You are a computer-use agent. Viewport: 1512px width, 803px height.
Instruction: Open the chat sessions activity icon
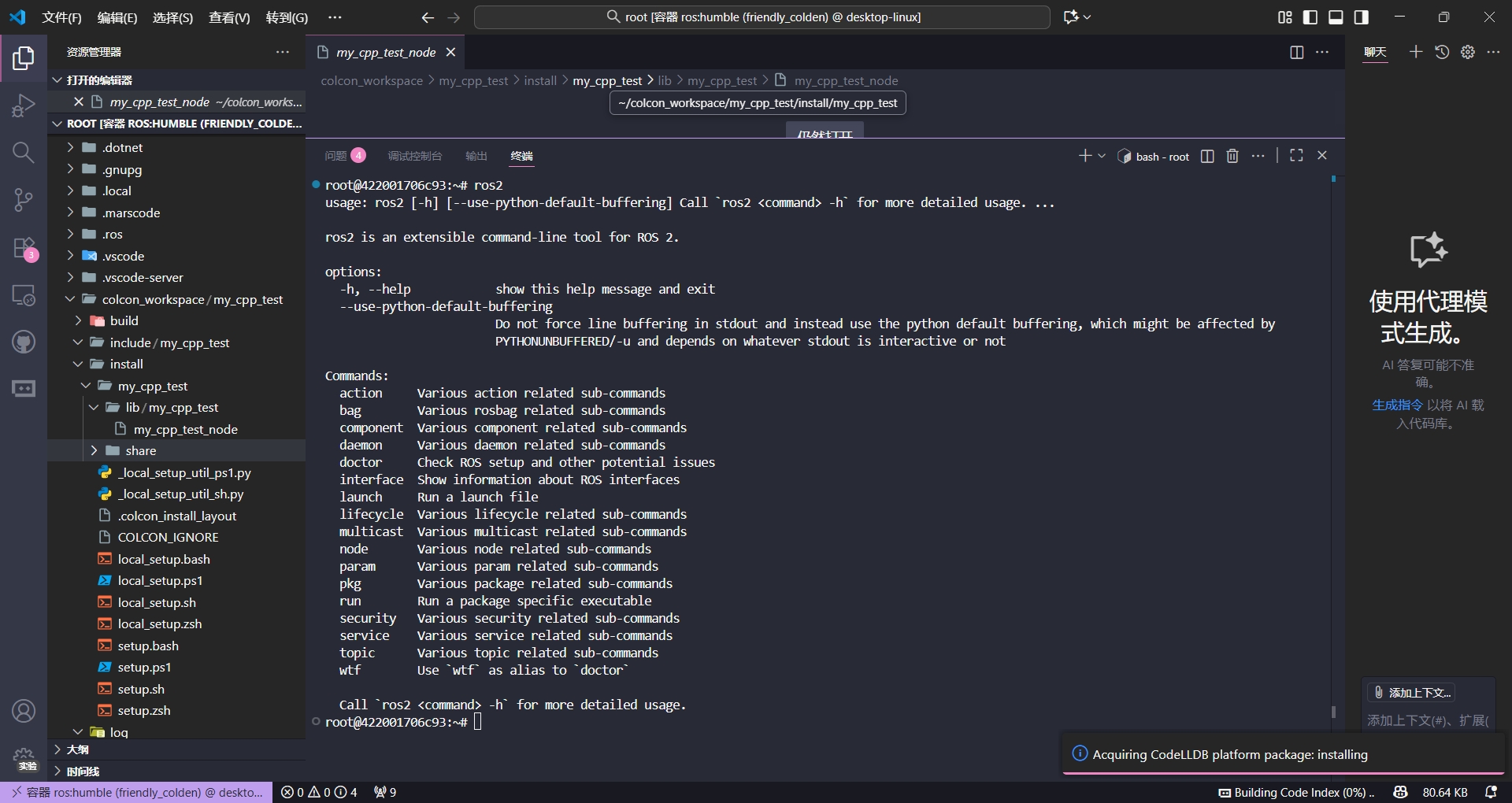pyautogui.click(x=24, y=389)
